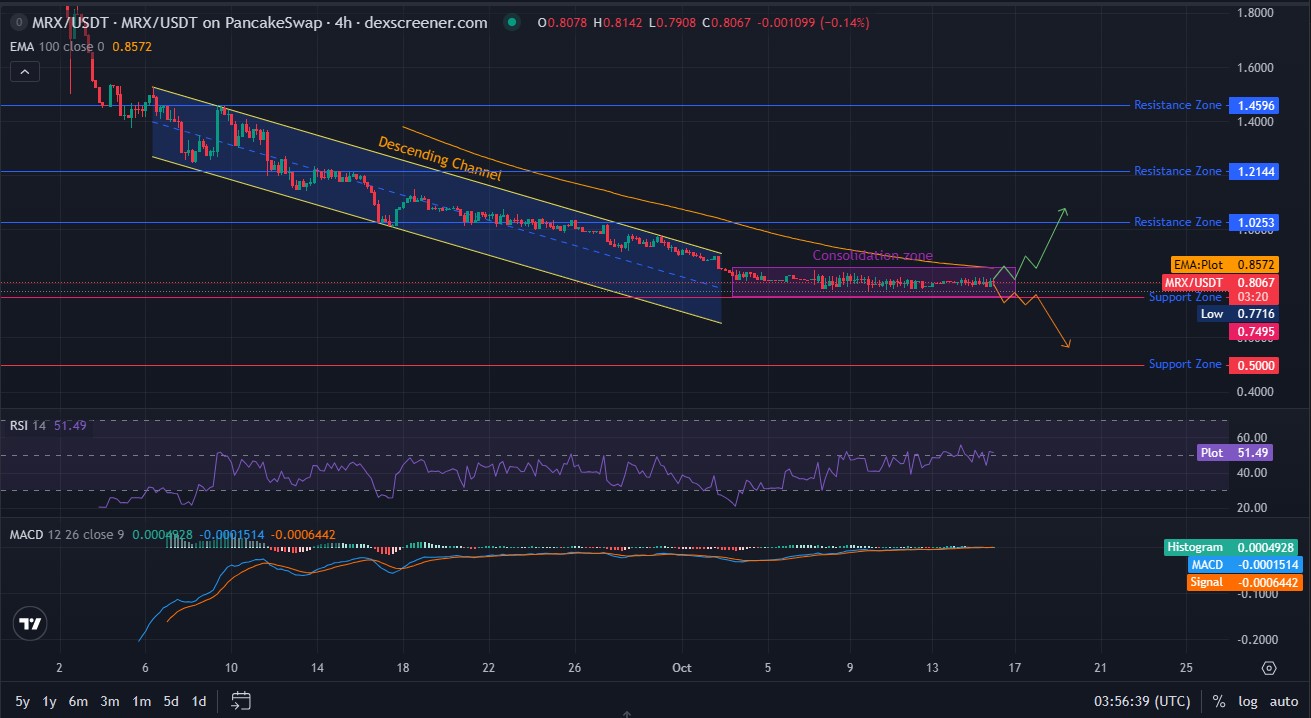
Task: Set time range to 1d
Action: 199,701
